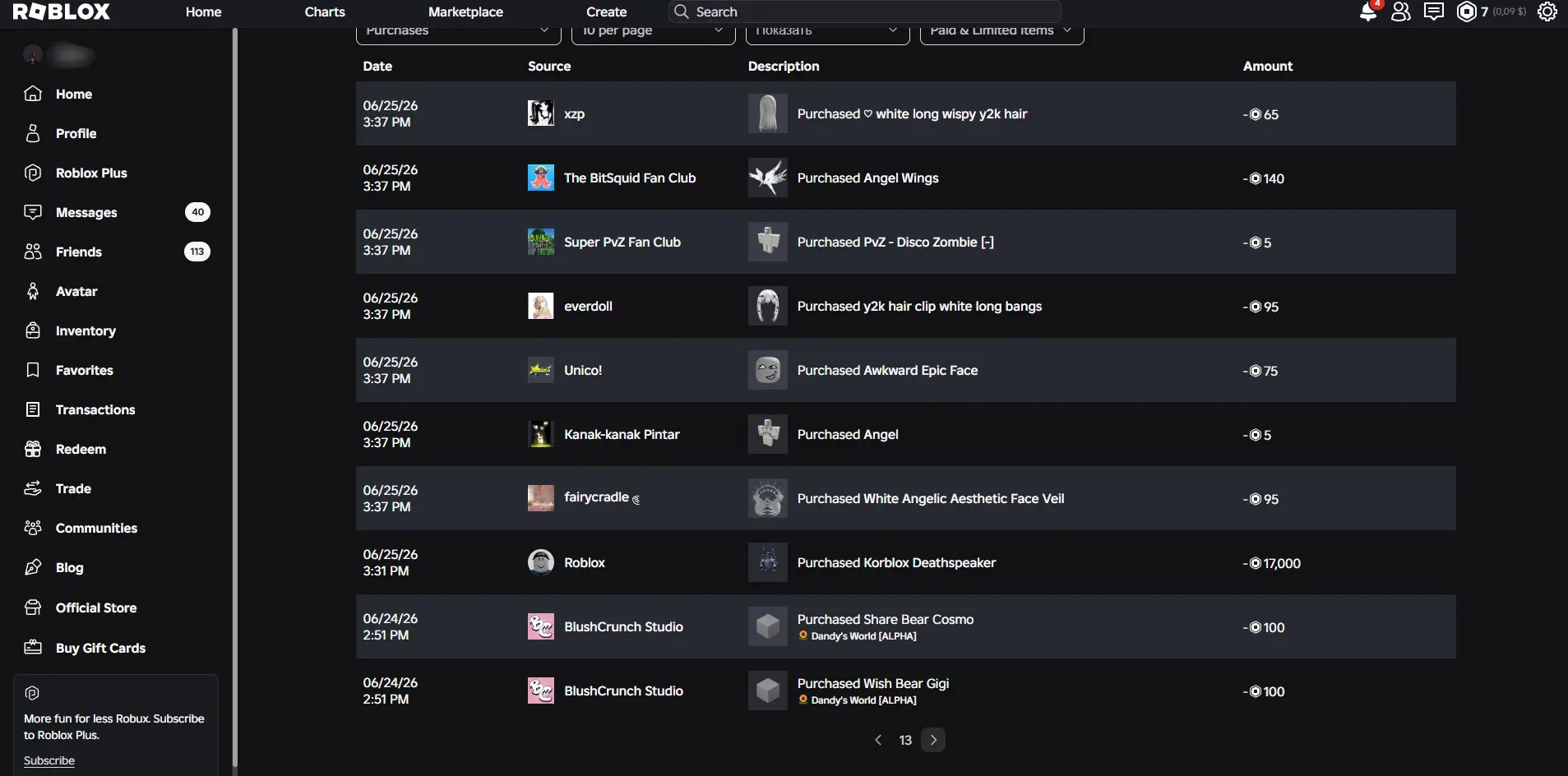Open the Create tab
1568x776 pixels.
[607, 12]
